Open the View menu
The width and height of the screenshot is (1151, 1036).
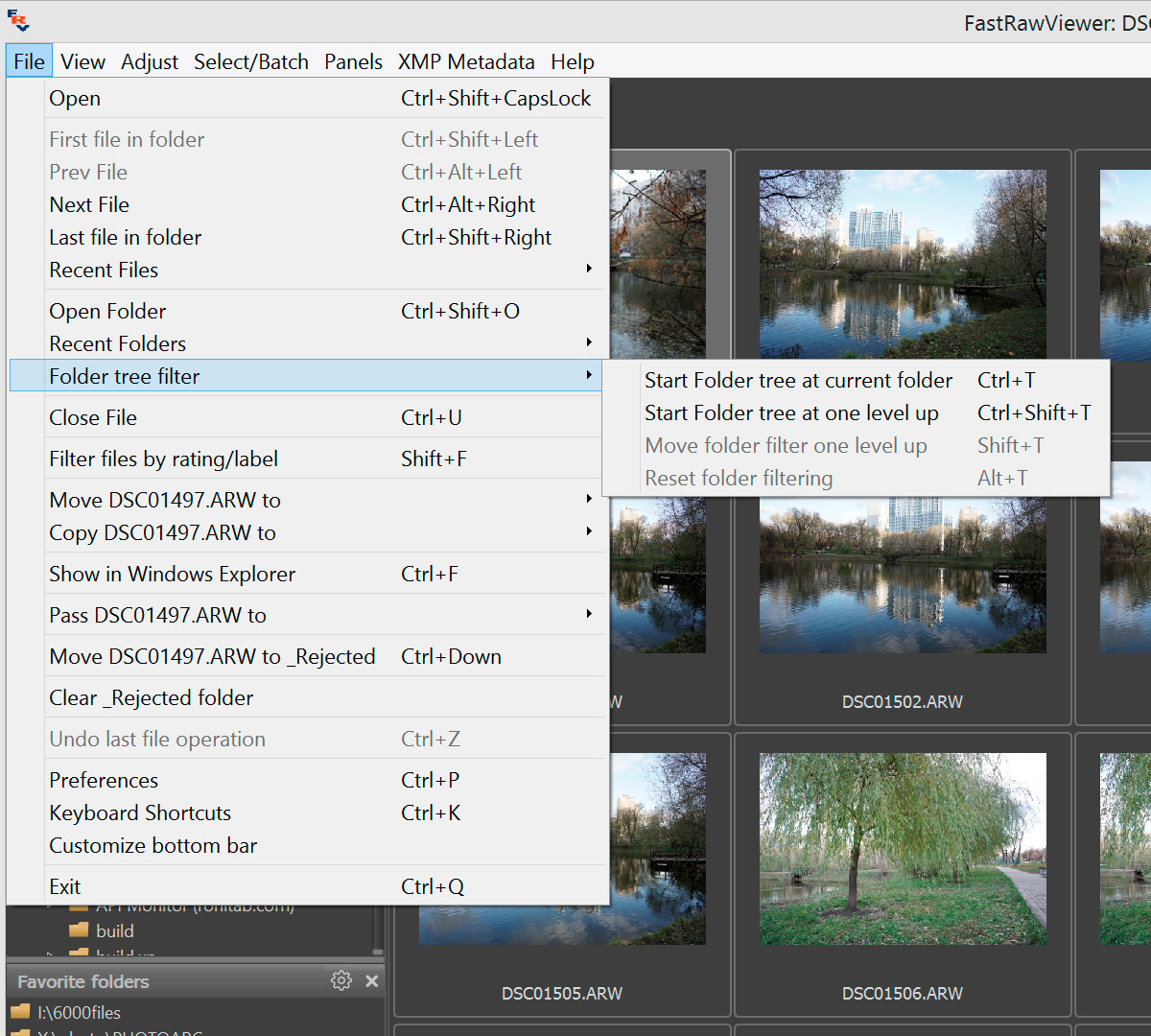[x=82, y=62]
